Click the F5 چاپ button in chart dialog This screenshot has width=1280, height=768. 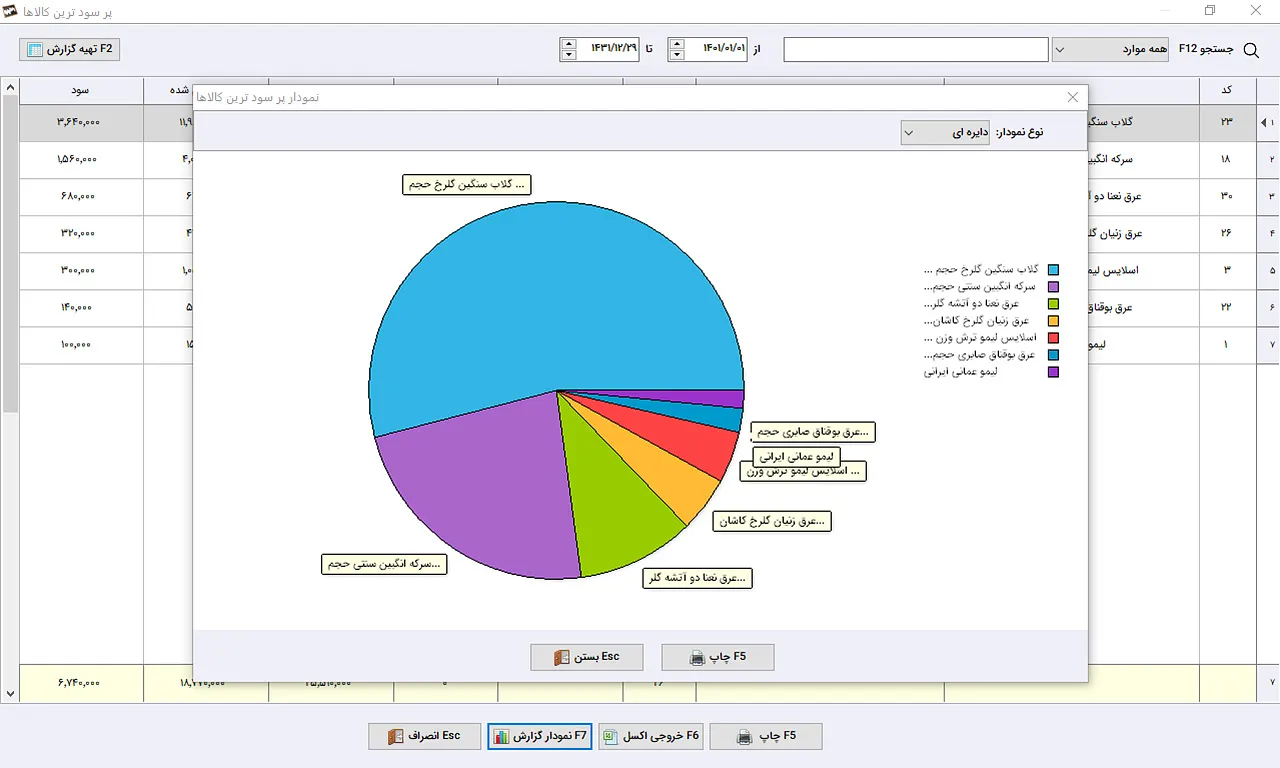pos(718,657)
